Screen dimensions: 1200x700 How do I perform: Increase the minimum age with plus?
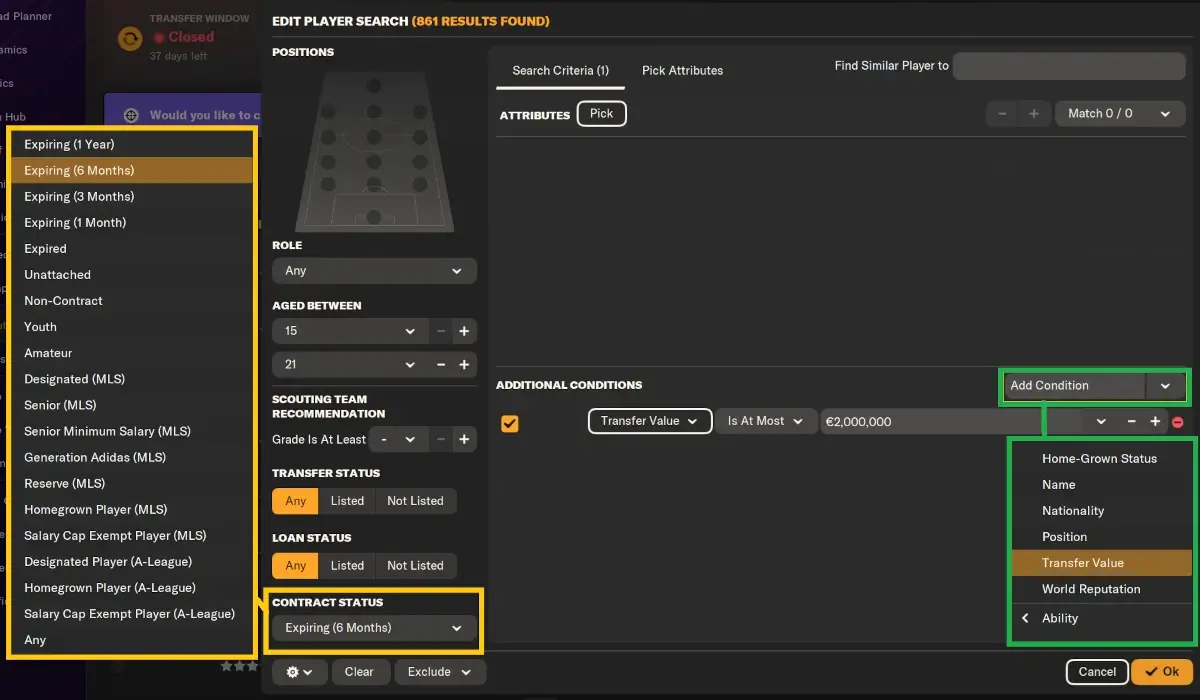[x=464, y=331]
